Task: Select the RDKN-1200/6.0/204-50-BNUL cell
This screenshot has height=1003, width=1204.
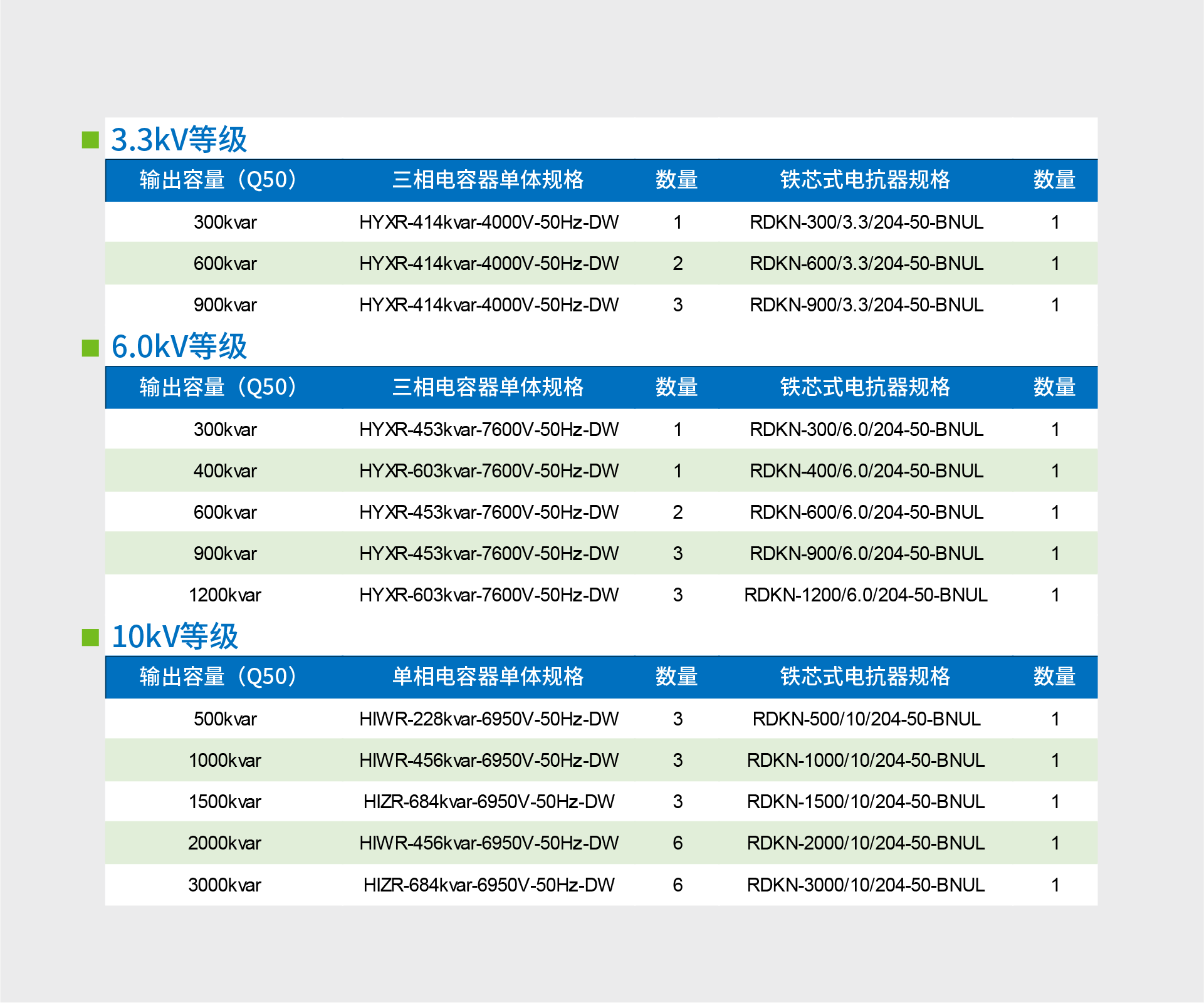Action: 866,595
